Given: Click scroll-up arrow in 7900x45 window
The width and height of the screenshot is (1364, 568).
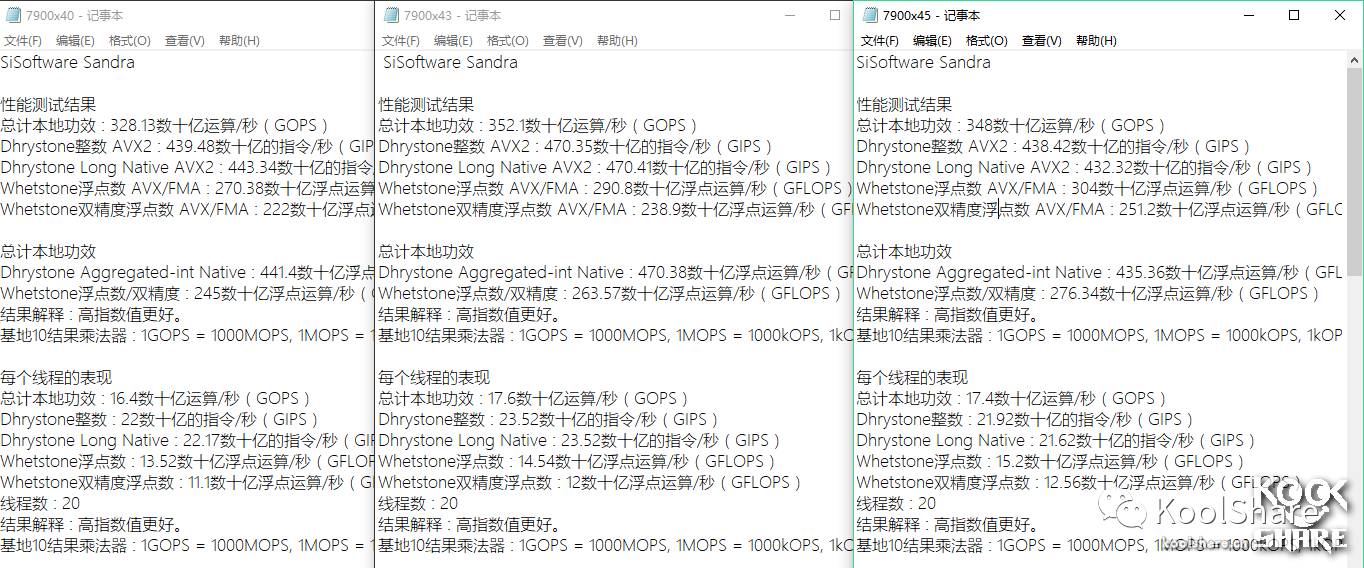Looking at the screenshot, I should [x=1355, y=60].
